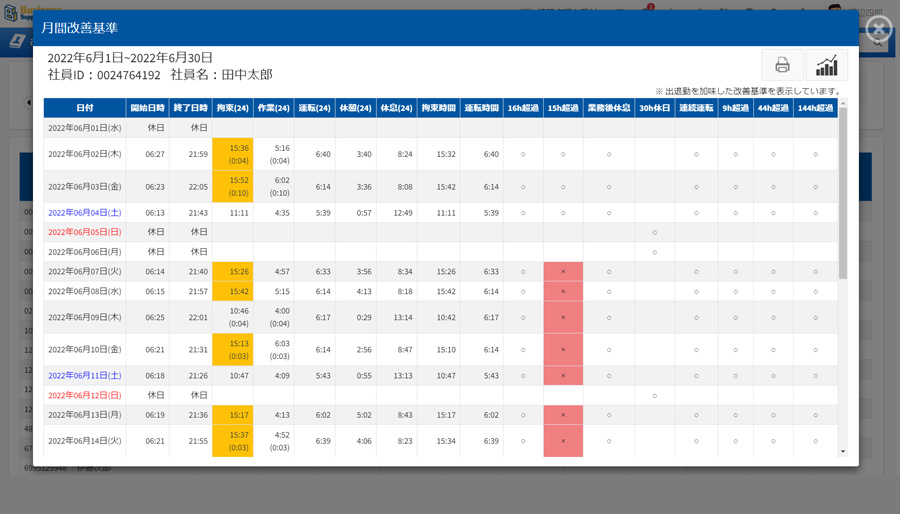Click the previous arrow behind the dialog

point(28,102)
